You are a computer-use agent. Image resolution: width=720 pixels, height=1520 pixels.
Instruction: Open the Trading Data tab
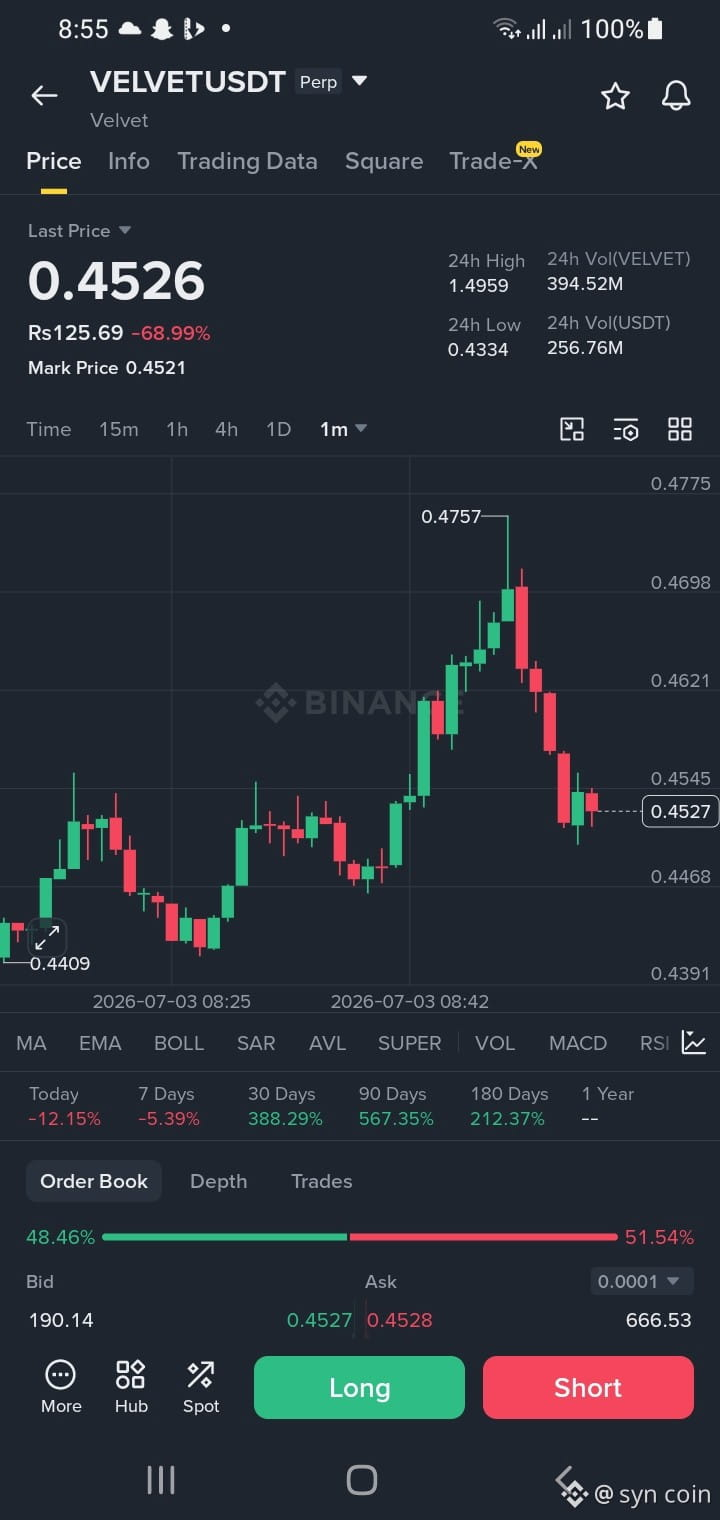(x=247, y=161)
